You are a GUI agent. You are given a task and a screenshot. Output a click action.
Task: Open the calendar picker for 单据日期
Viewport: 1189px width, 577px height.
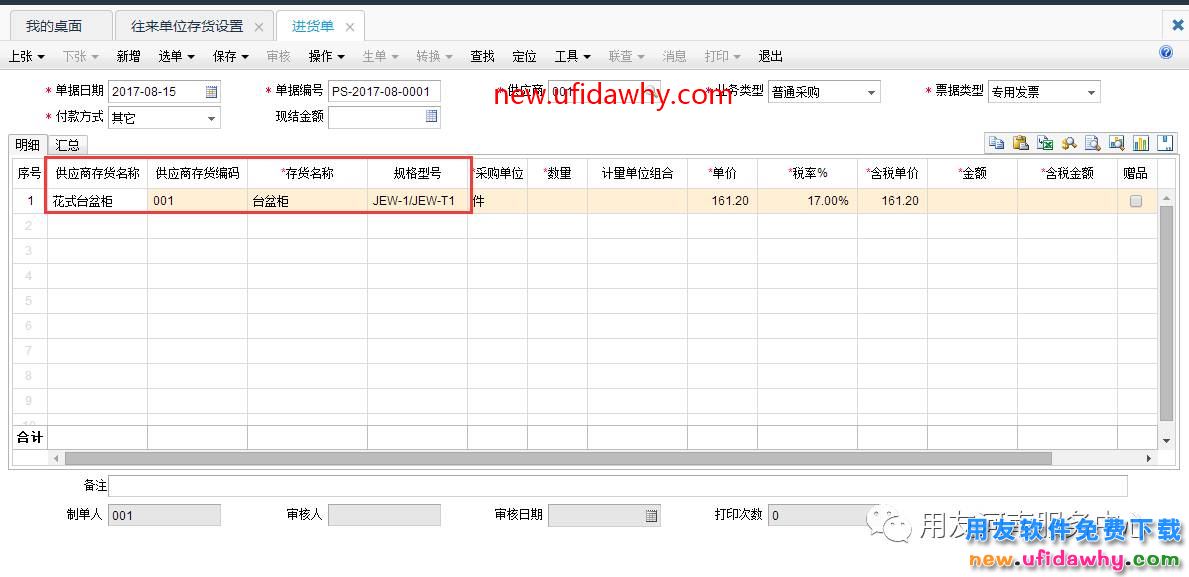pos(212,92)
